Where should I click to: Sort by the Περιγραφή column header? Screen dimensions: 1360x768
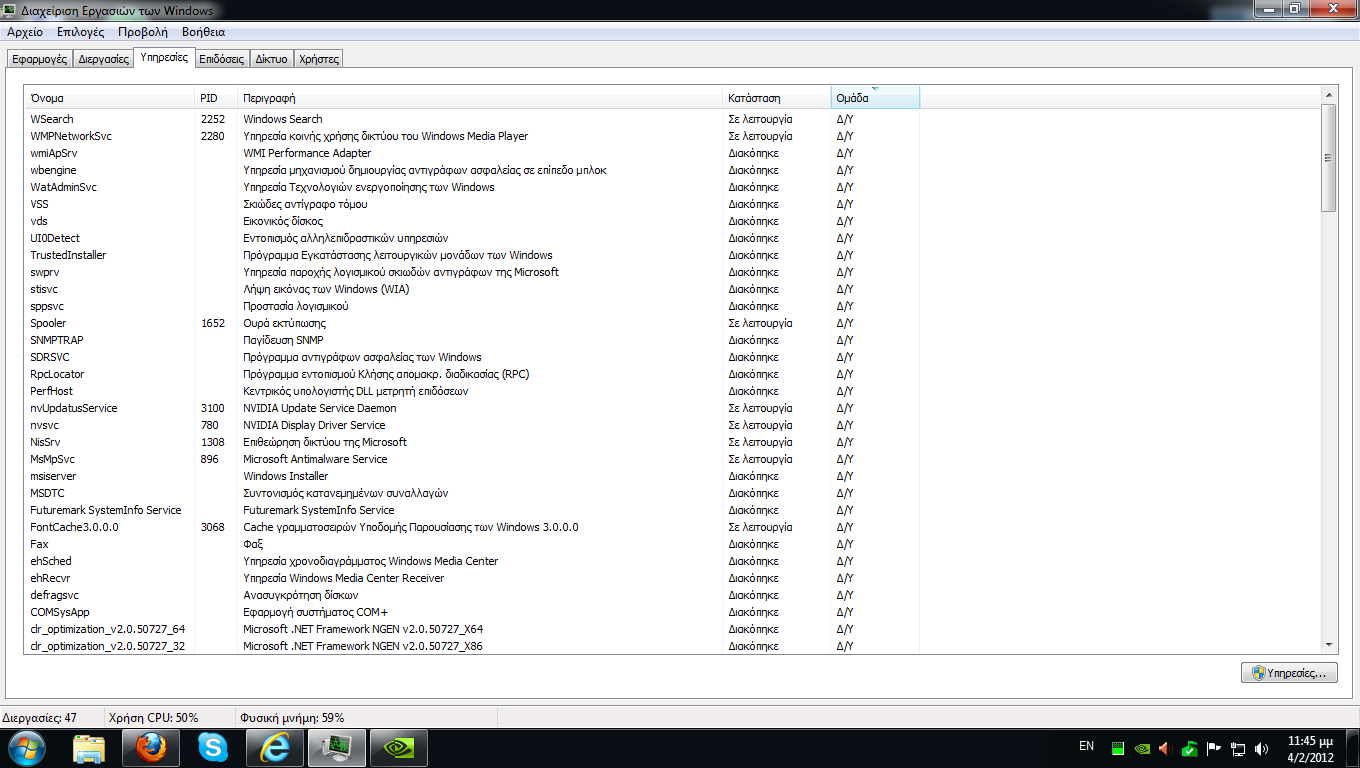pos(481,98)
